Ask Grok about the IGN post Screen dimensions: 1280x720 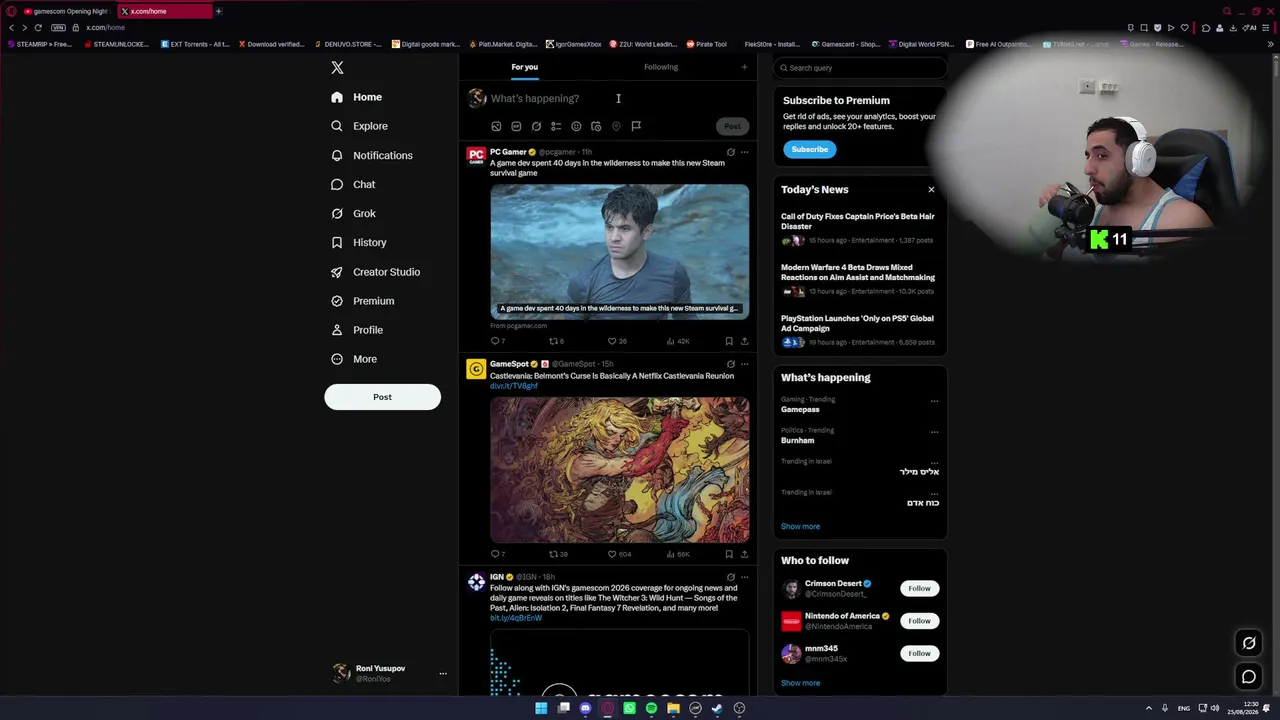click(x=730, y=577)
